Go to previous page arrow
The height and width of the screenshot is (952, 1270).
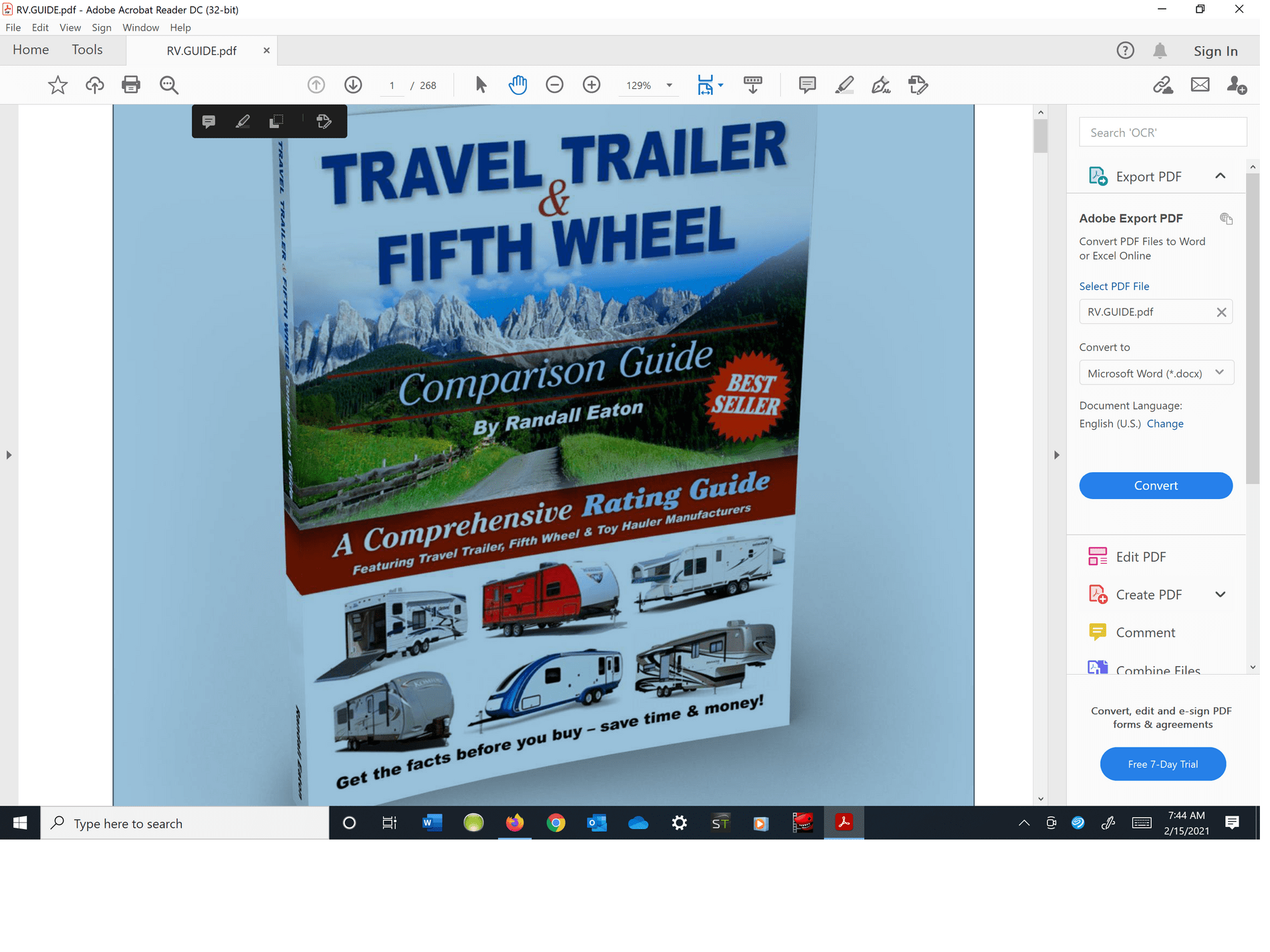[x=316, y=85]
